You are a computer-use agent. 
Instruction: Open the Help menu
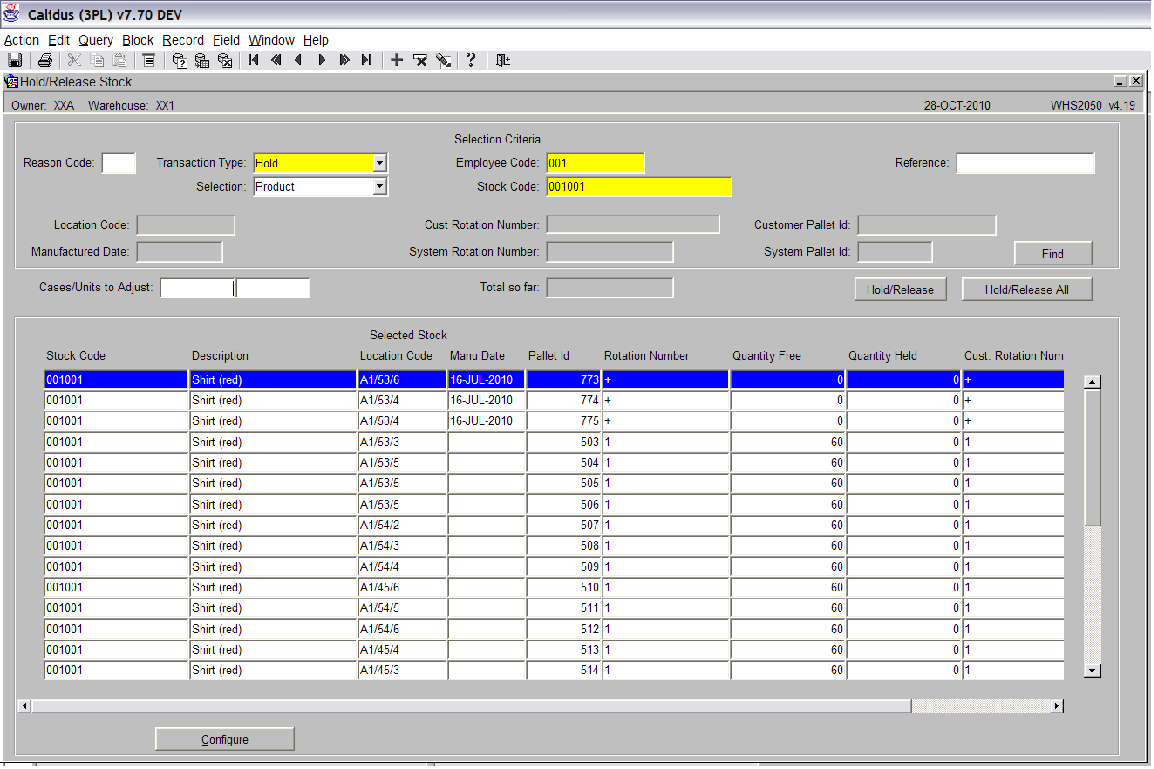[316, 40]
